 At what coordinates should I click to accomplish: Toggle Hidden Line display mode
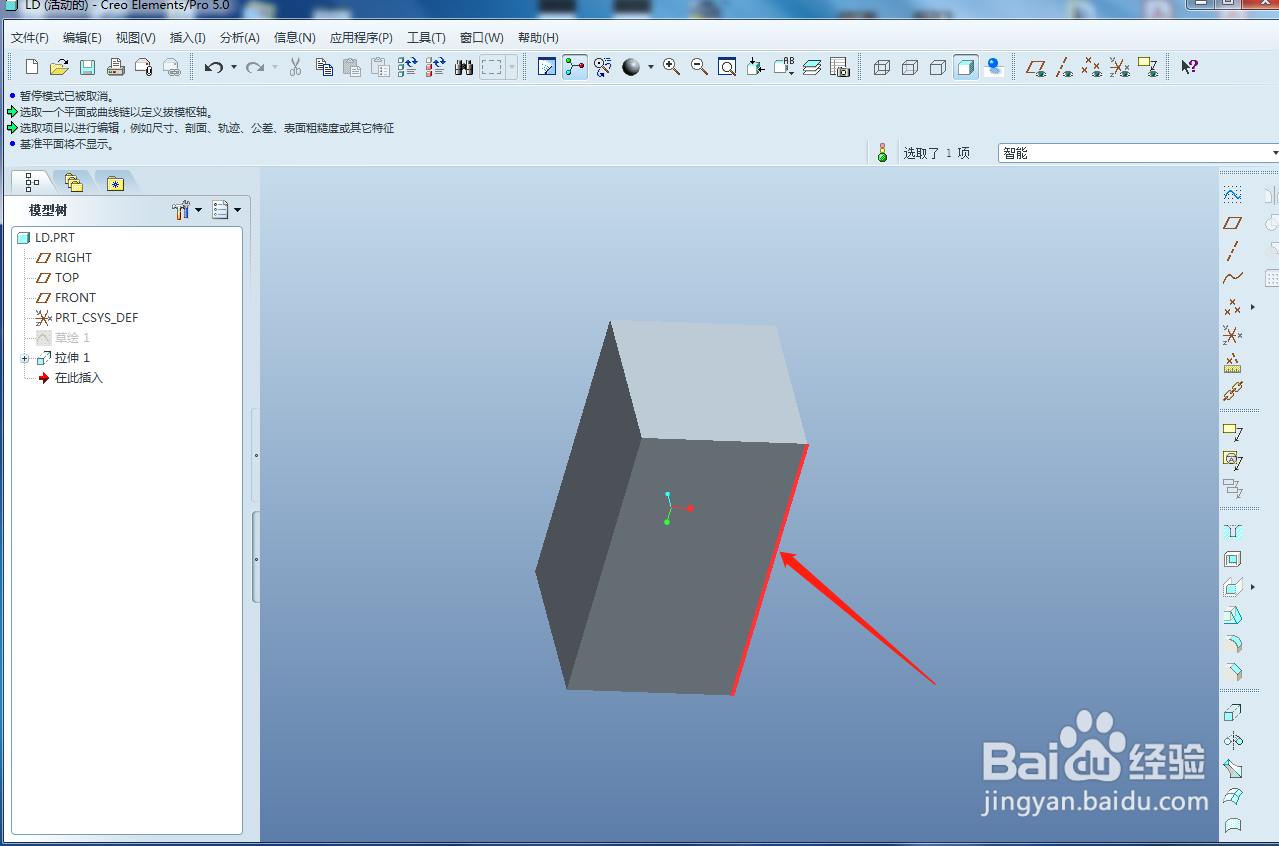[x=910, y=67]
